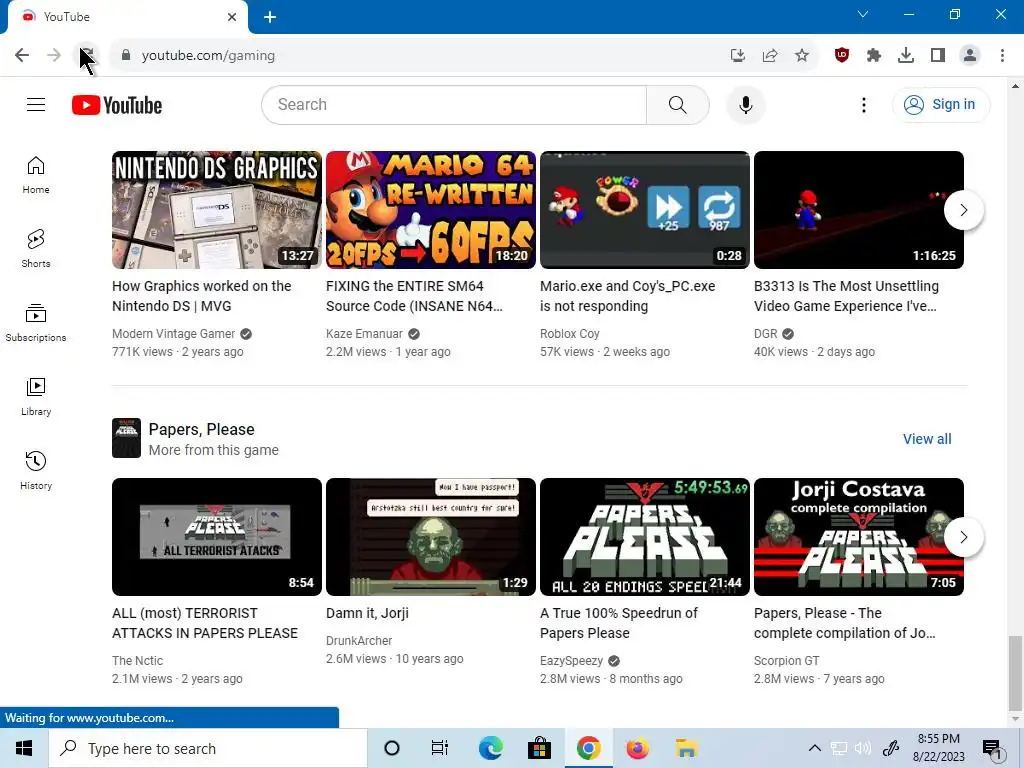This screenshot has width=1024, height=768.
Task: Click View all for Papers, Please
Action: point(927,439)
